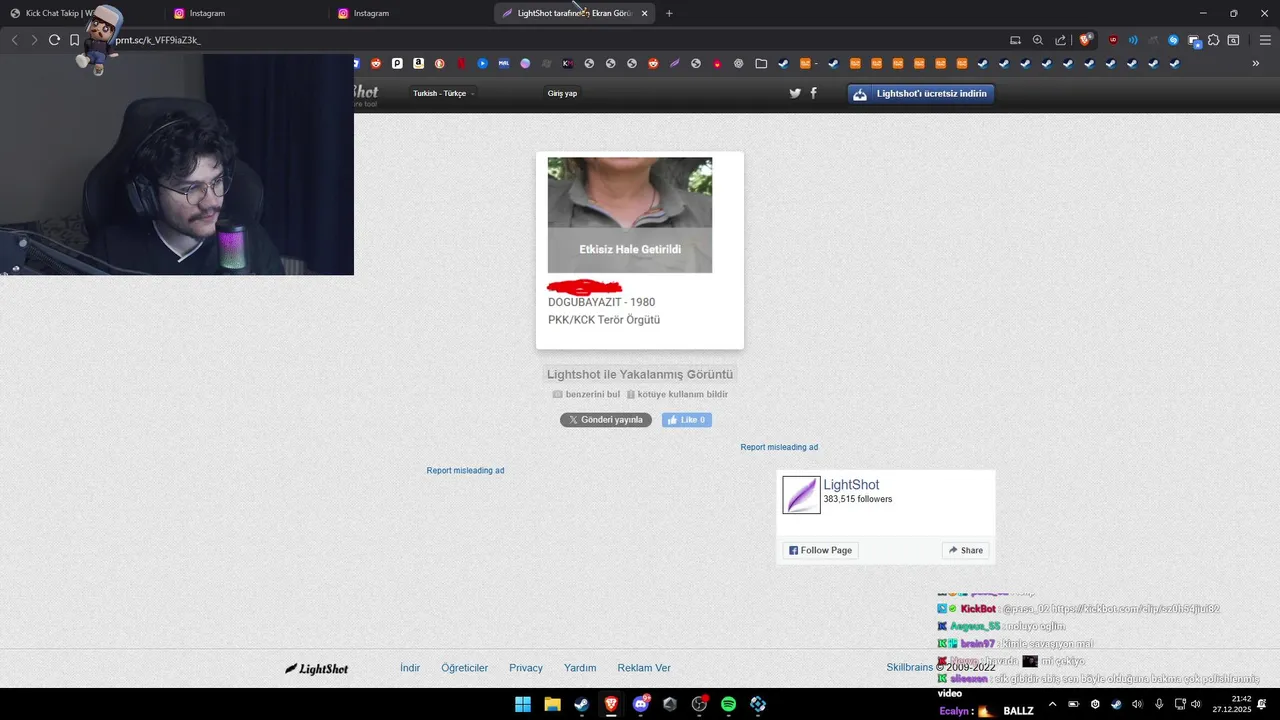Open LightShot's Twitter bird icon
This screenshot has width=1280, height=720.
point(795,93)
